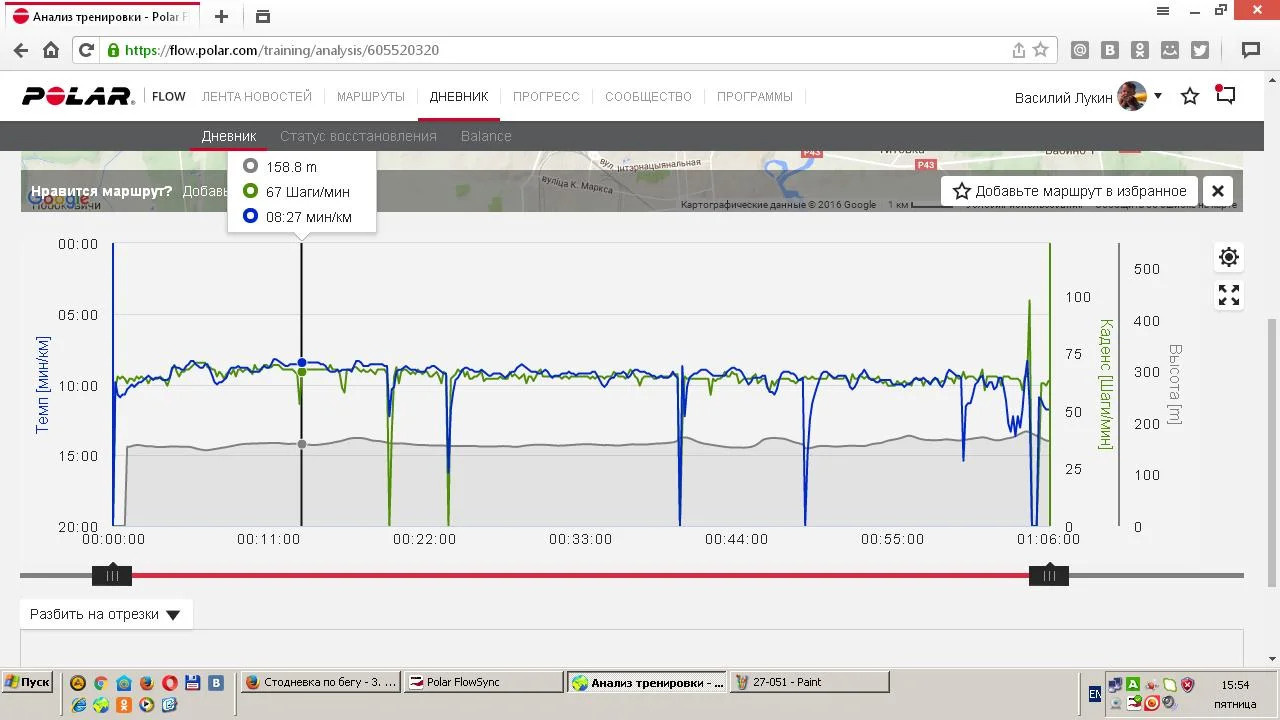This screenshot has height=720, width=1280.
Task: Click the VK toolbar icon
Action: (1110, 50)
